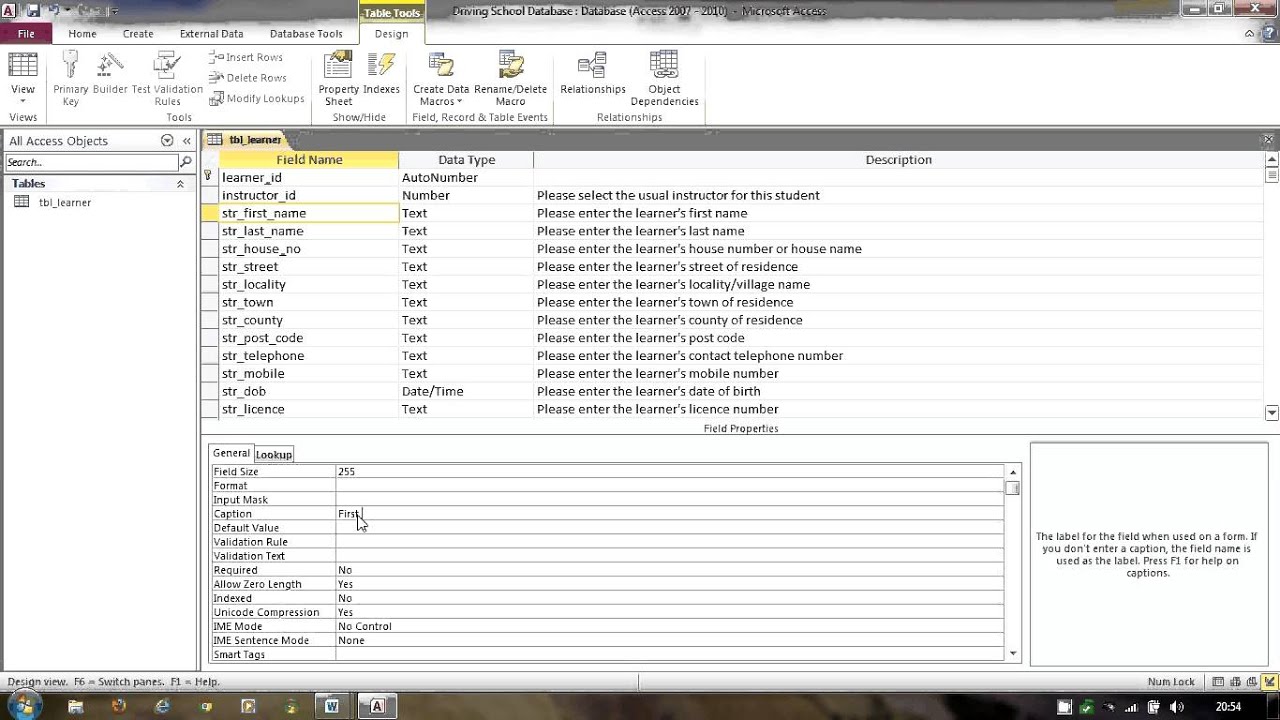
Task: Open the View button in the ribbon
Action: click(23, 78)
